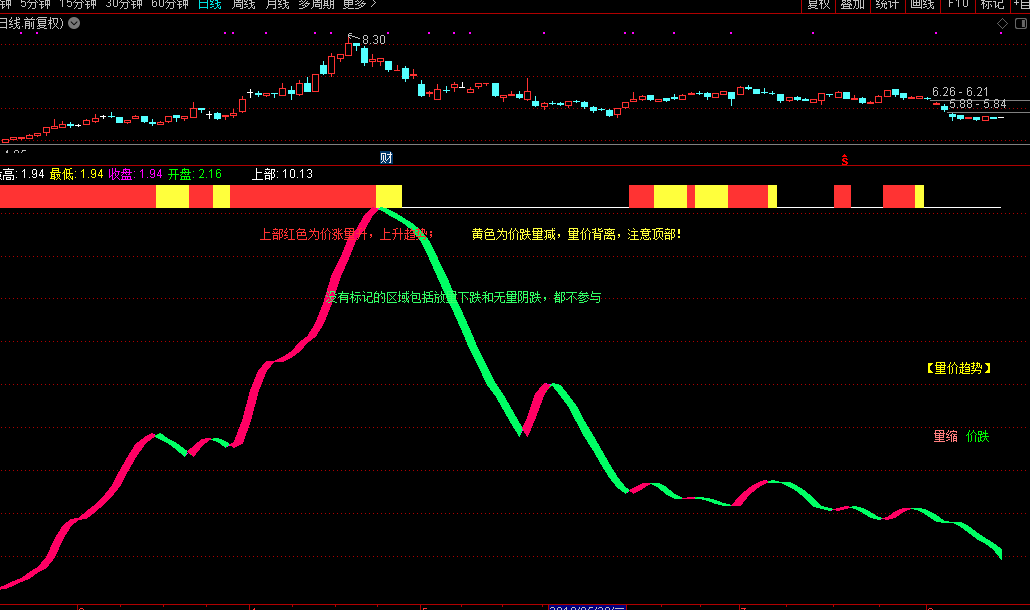Select the 60分钟 period tab
1030x610 pixels.
pos(169,5)
